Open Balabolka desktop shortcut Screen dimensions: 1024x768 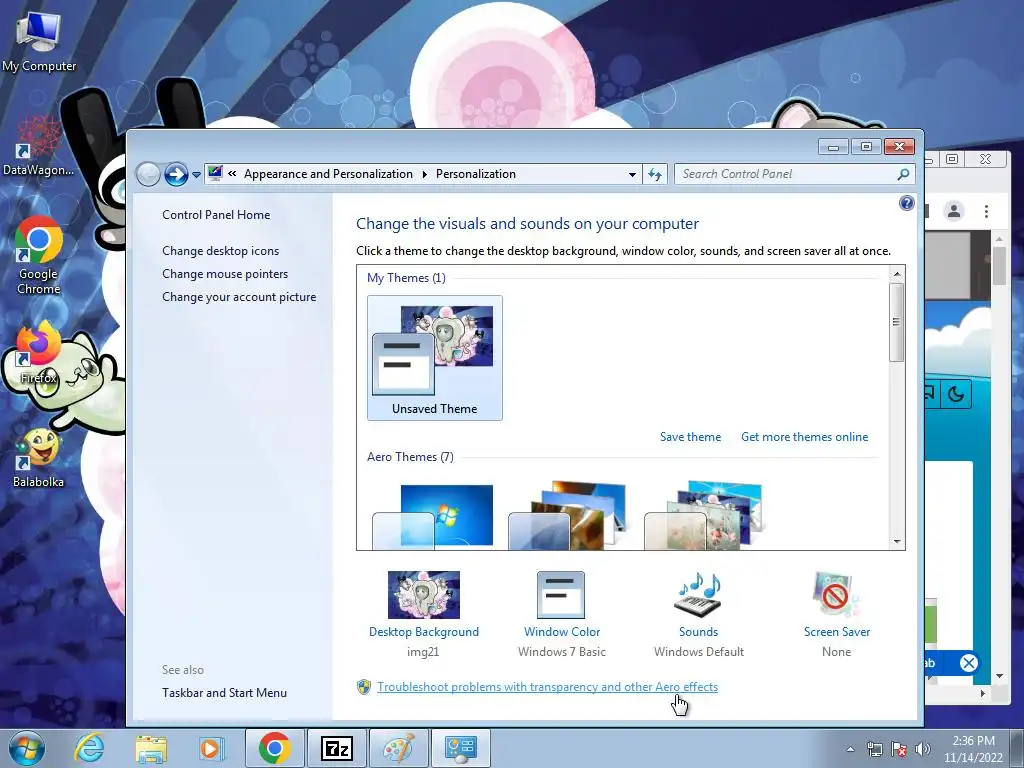pos(39,459)
